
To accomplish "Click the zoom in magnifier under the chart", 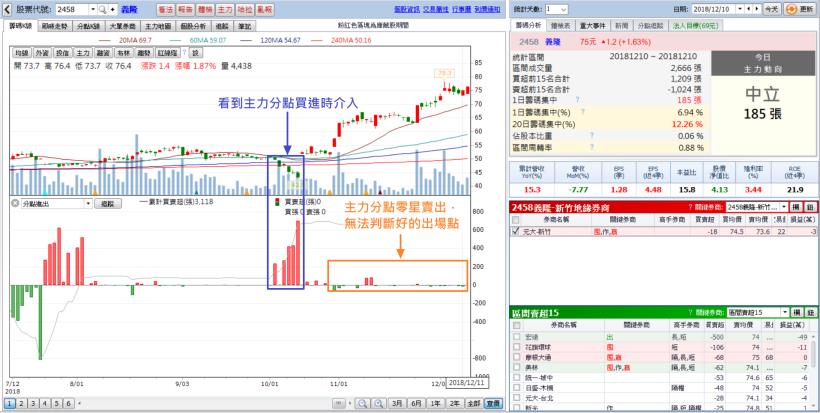I will tap(379, 403).
